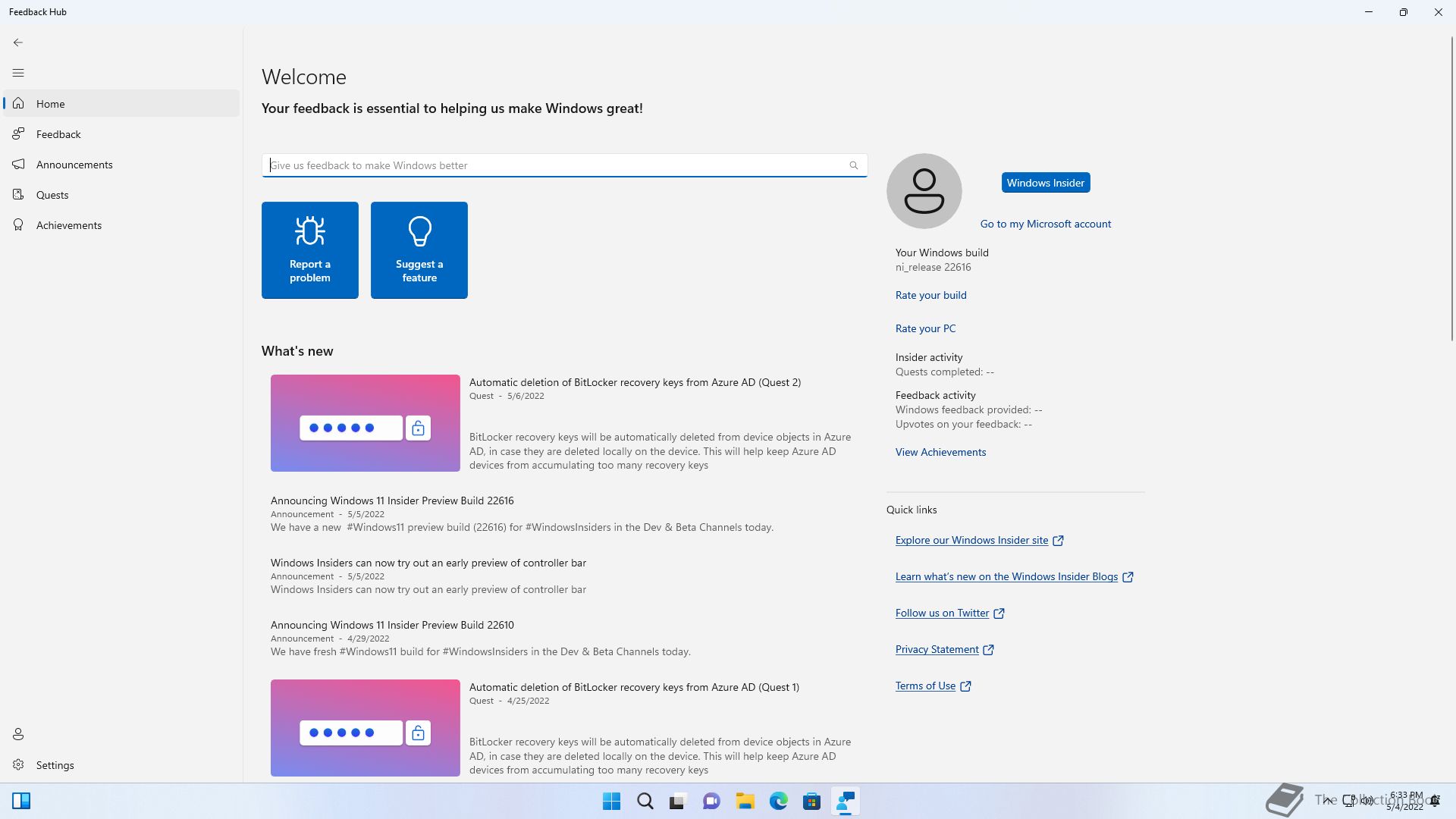
Task: Open Announcing Insider Preview Build 22616
Action: pyautogui.click(x=392, y=500)
